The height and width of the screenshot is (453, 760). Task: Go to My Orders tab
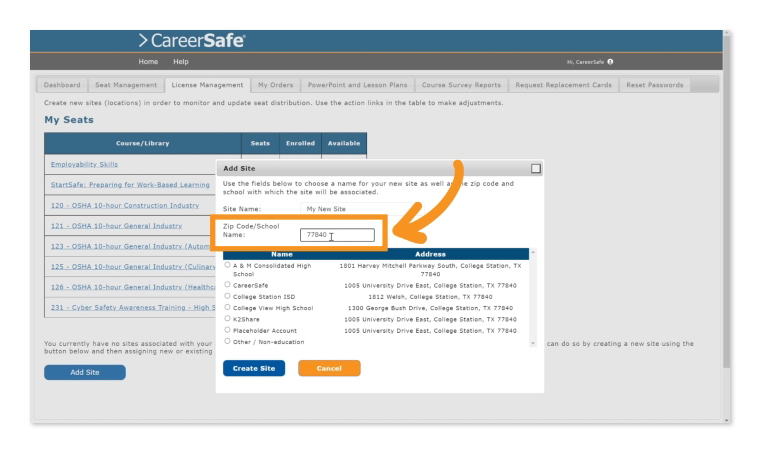click(275, 85)
